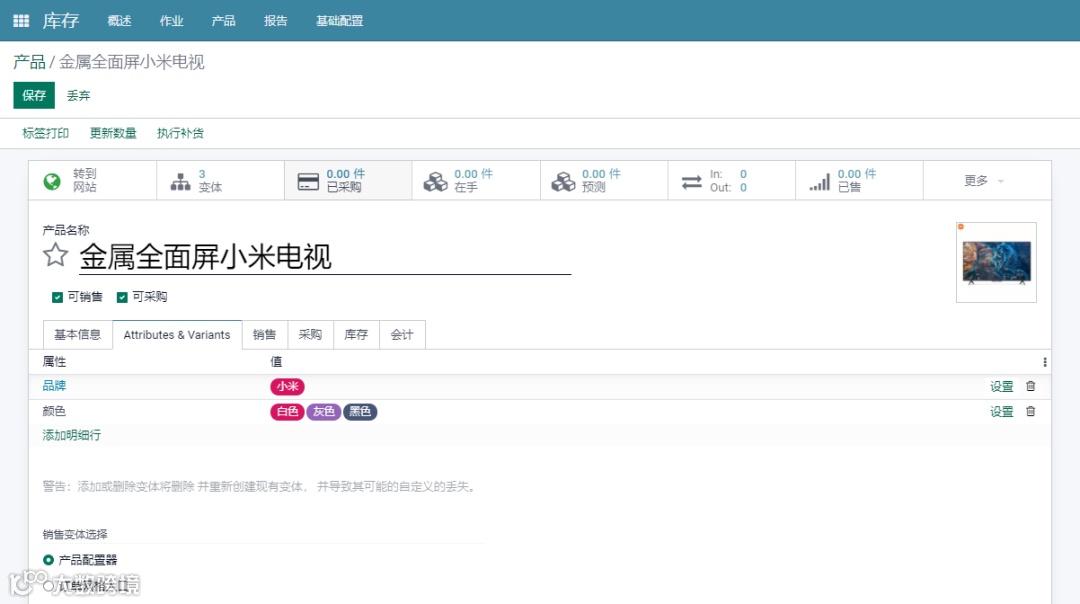Click the credit card icon for 已采购
Screen dimensions: 1080x604
click(x=308, y=181)
